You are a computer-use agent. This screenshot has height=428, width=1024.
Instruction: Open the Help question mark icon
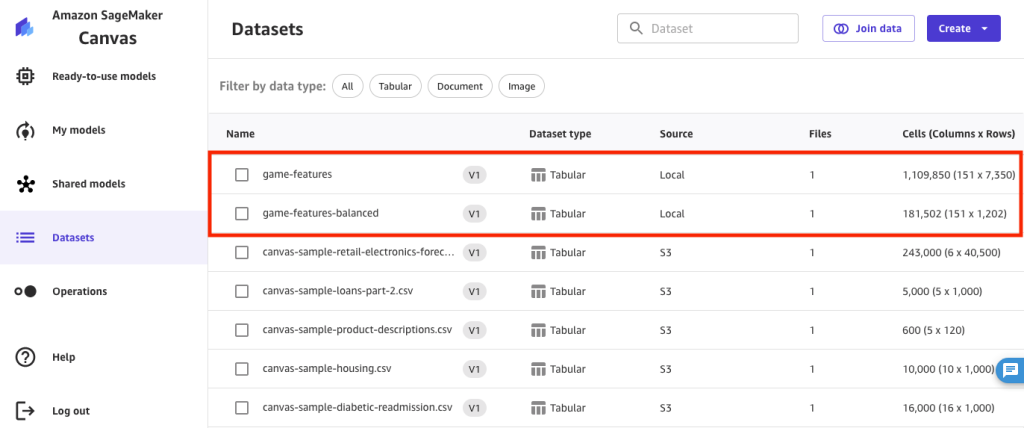click(x=26, y=357)
